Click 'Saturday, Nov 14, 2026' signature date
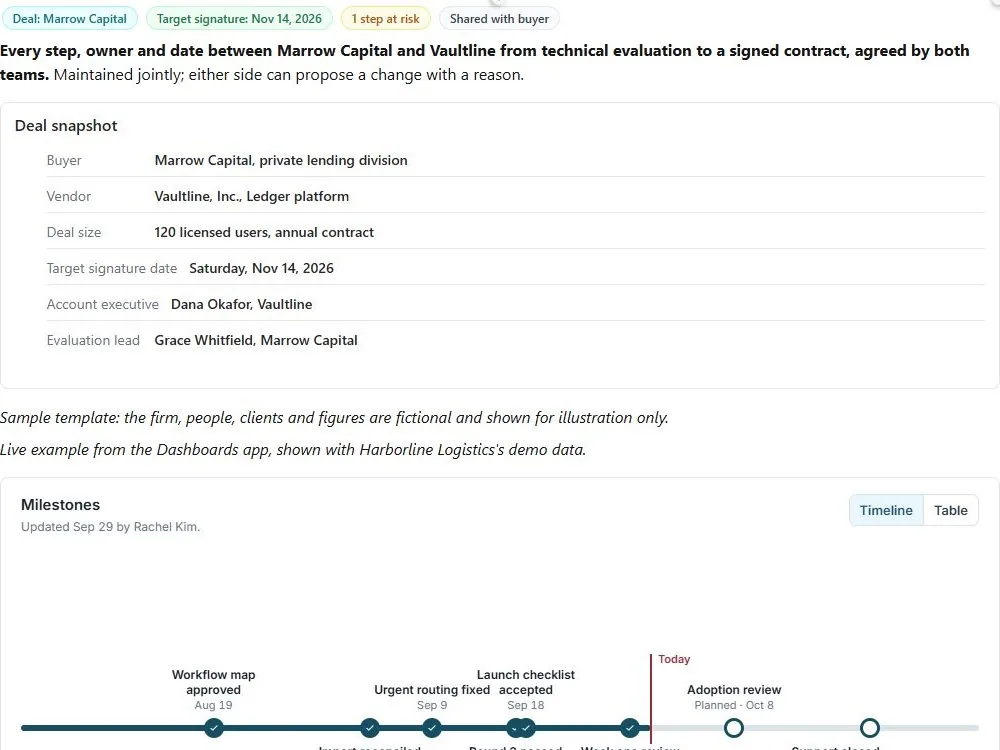 coord(261,268)
